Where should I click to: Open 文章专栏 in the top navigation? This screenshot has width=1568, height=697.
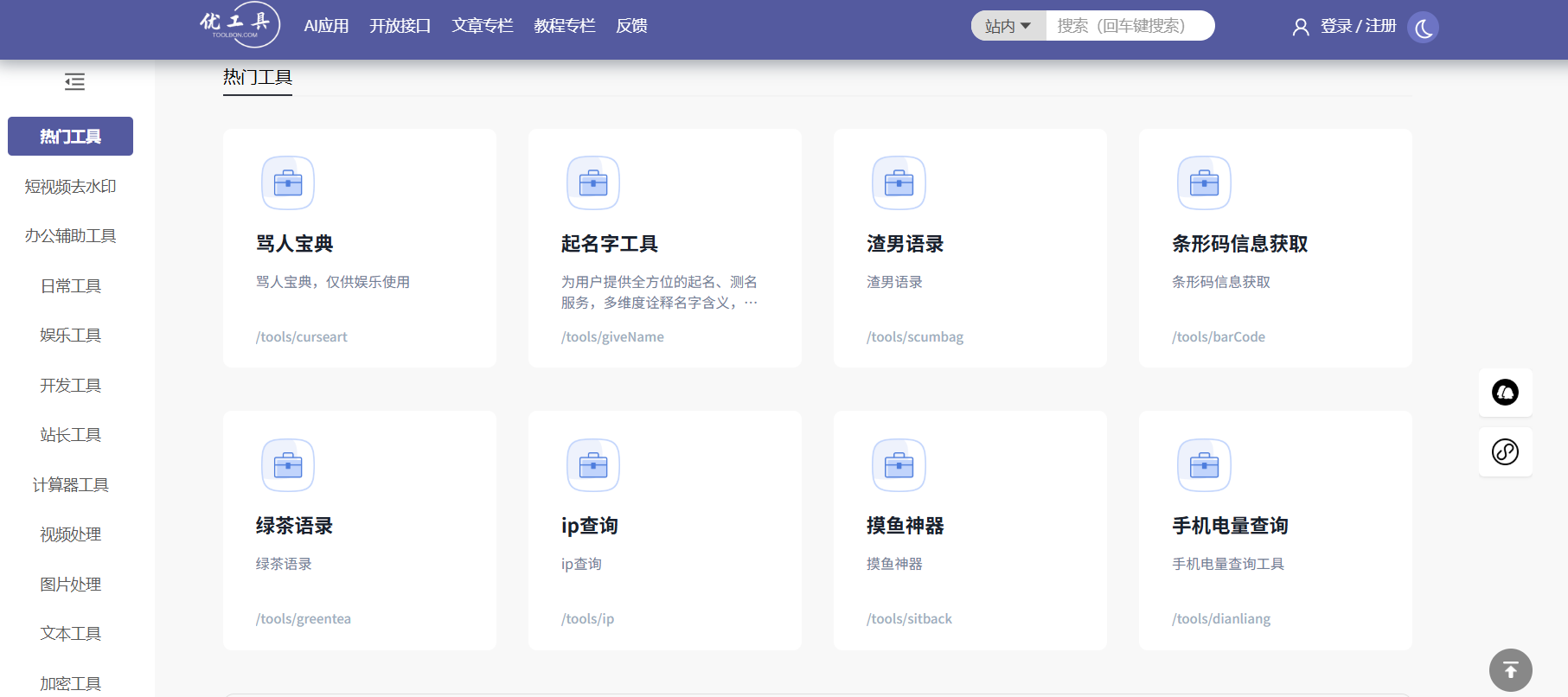pos(482,26)
